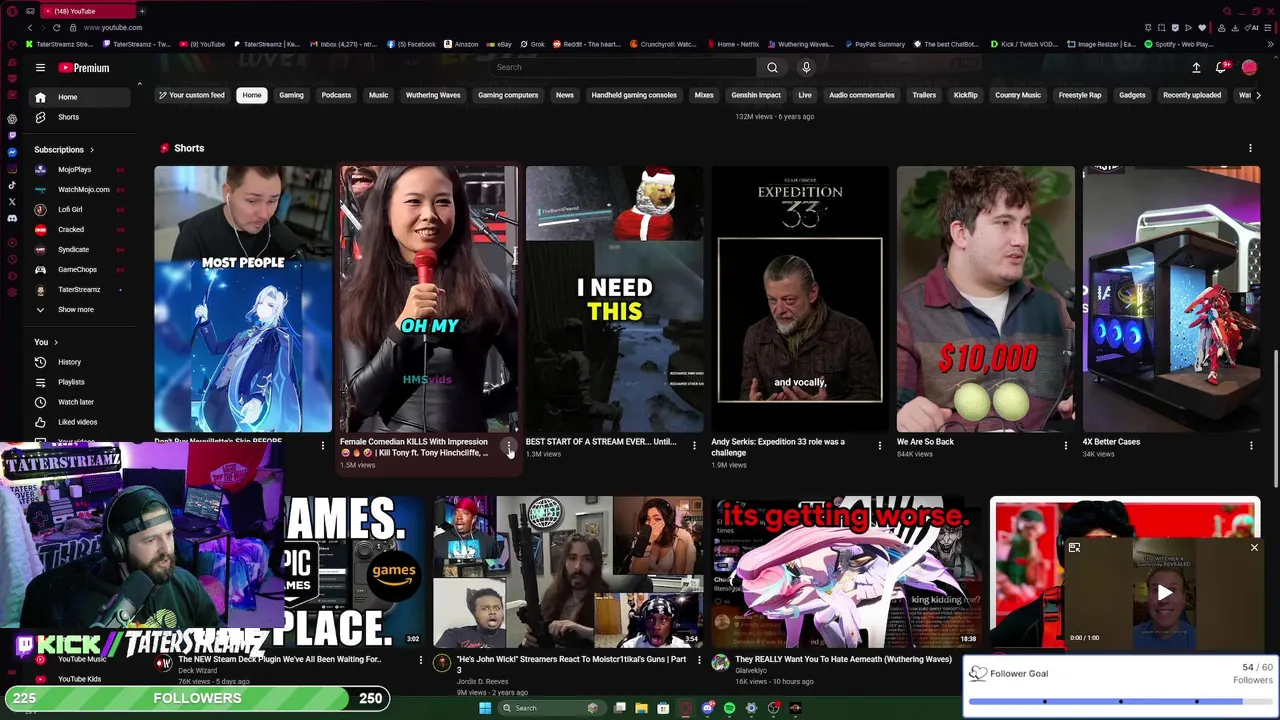Open the MojoPlays subscription

81,169
